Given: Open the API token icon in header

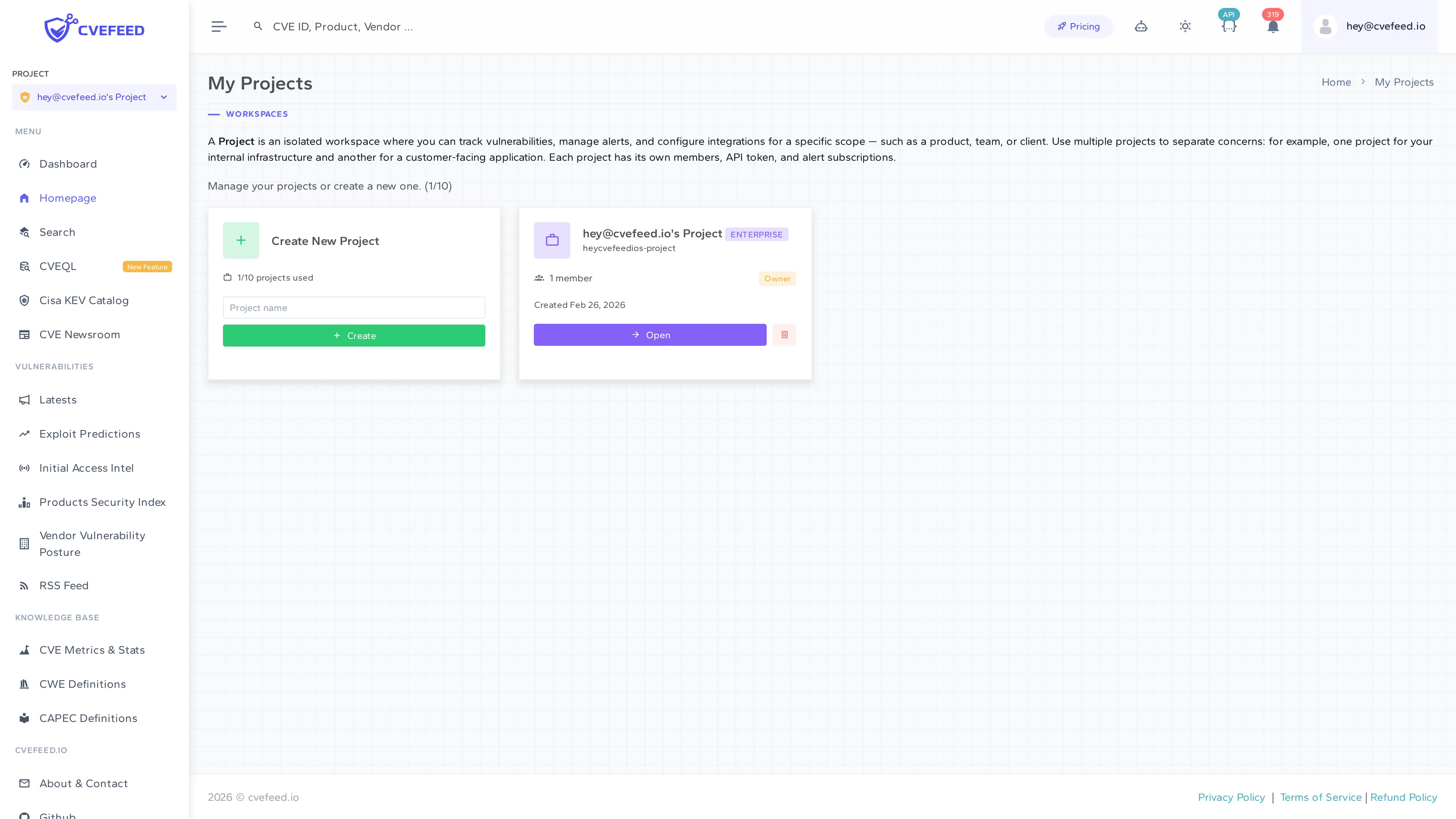Looking at the screenshot, I should coord(1229,26).
